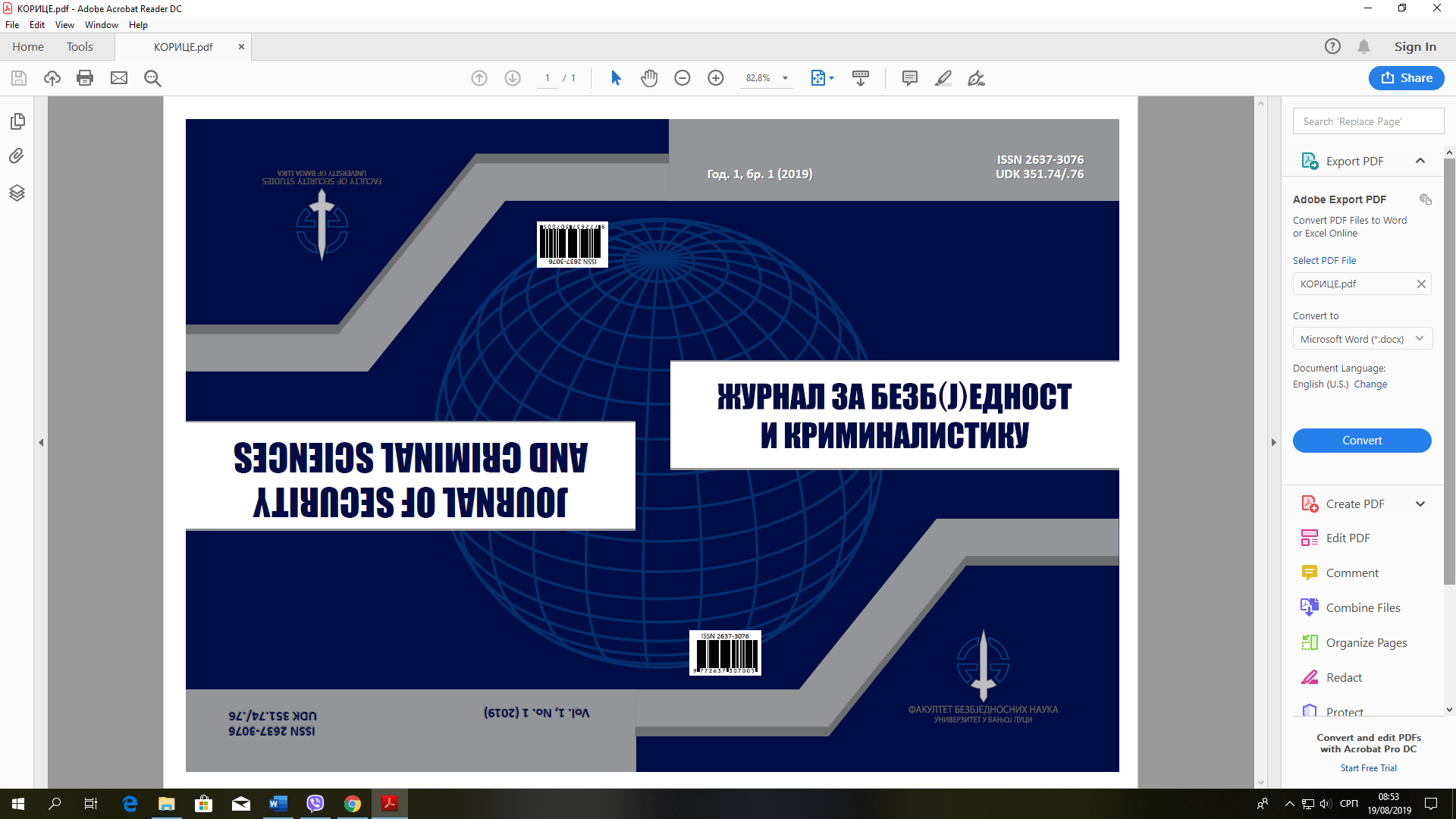The height and width of the screenshot is (819, 1456).
Task: Click the Zoom in plus icon
Action: click(x=715, y=78)
